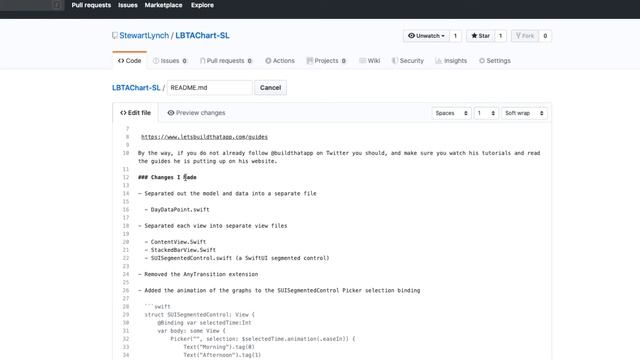Open the Unwatch dropdown button
Screen dimensions: 640x360
click(426, 36)
